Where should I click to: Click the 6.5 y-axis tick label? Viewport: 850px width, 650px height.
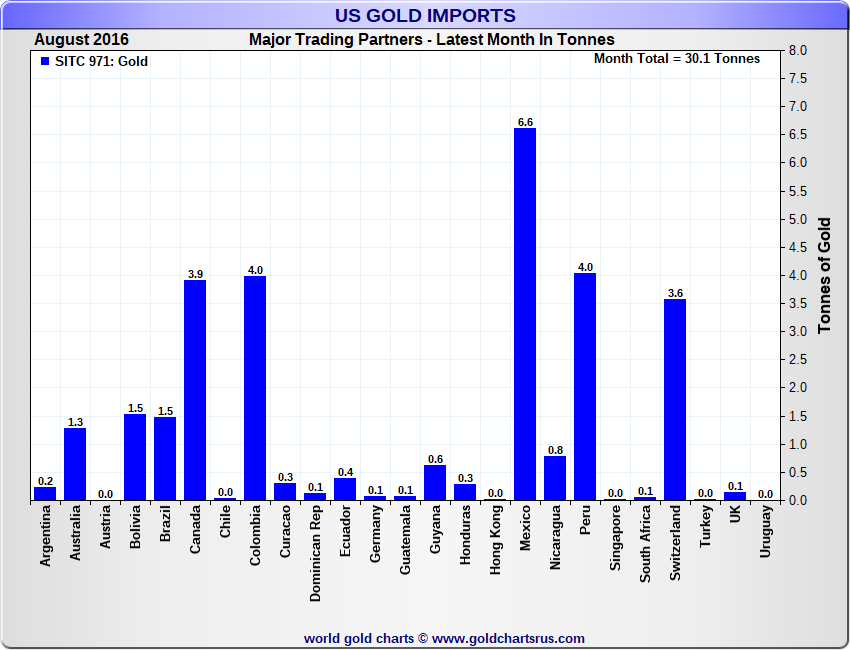click(797, 134)
